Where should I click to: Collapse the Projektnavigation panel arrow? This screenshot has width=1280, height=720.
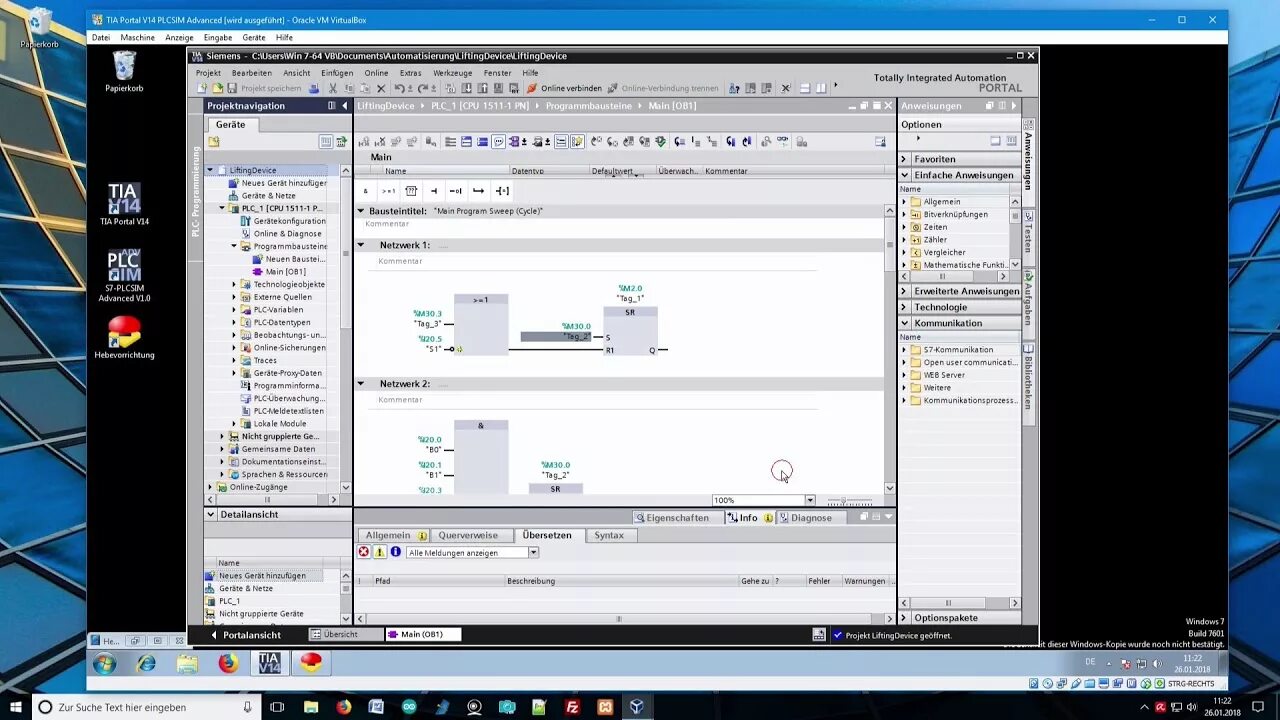pos(345,105)
